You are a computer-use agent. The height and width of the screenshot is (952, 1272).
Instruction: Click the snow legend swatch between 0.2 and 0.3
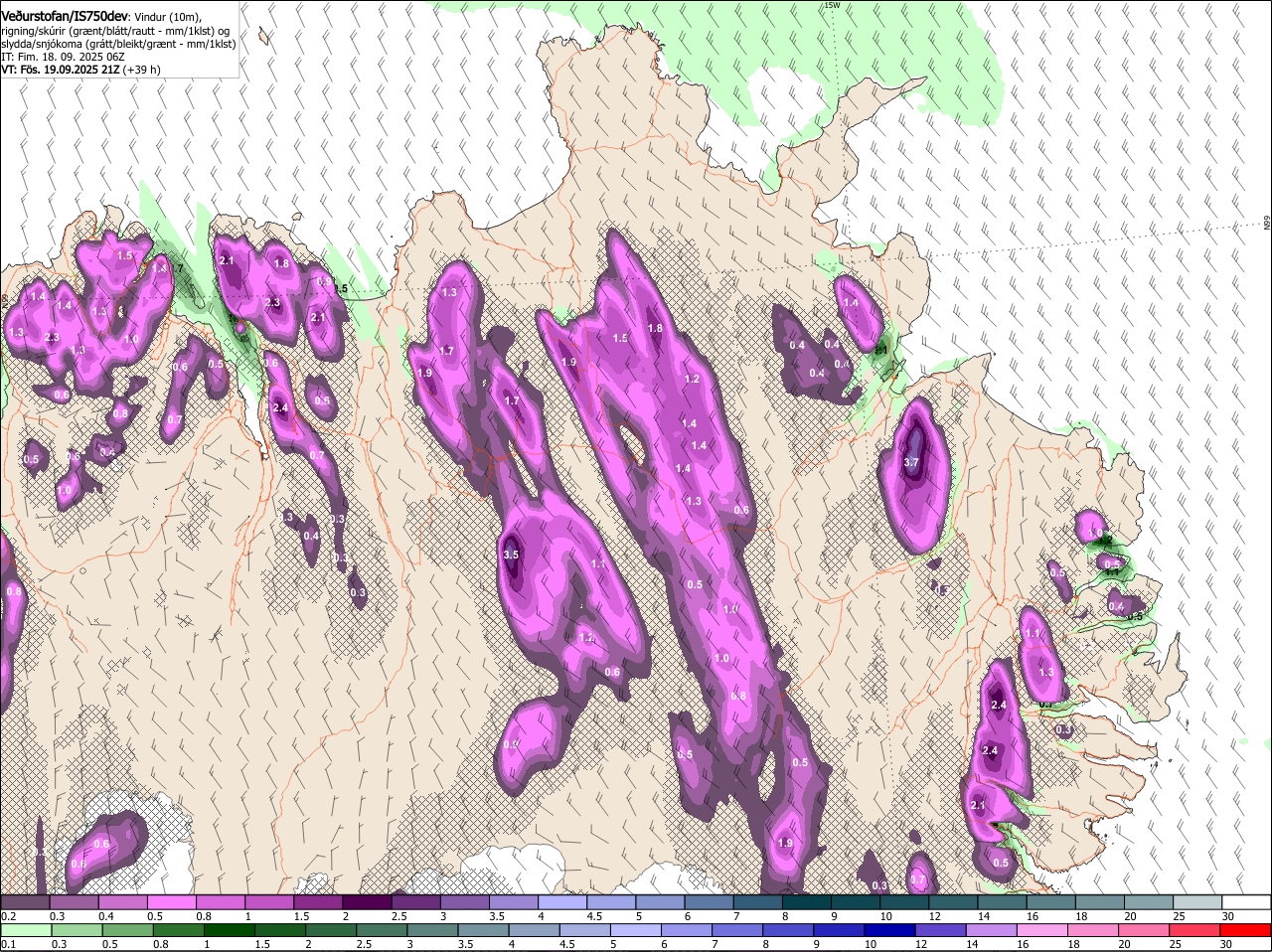26,902
